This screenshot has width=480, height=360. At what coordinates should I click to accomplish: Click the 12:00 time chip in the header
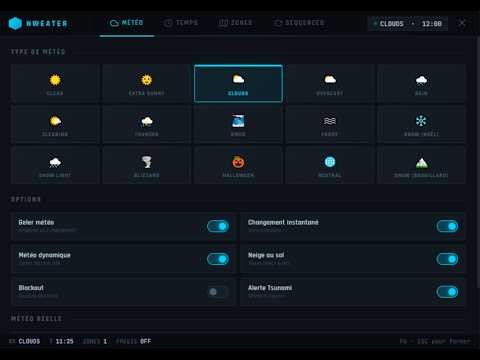click(432, 24)
